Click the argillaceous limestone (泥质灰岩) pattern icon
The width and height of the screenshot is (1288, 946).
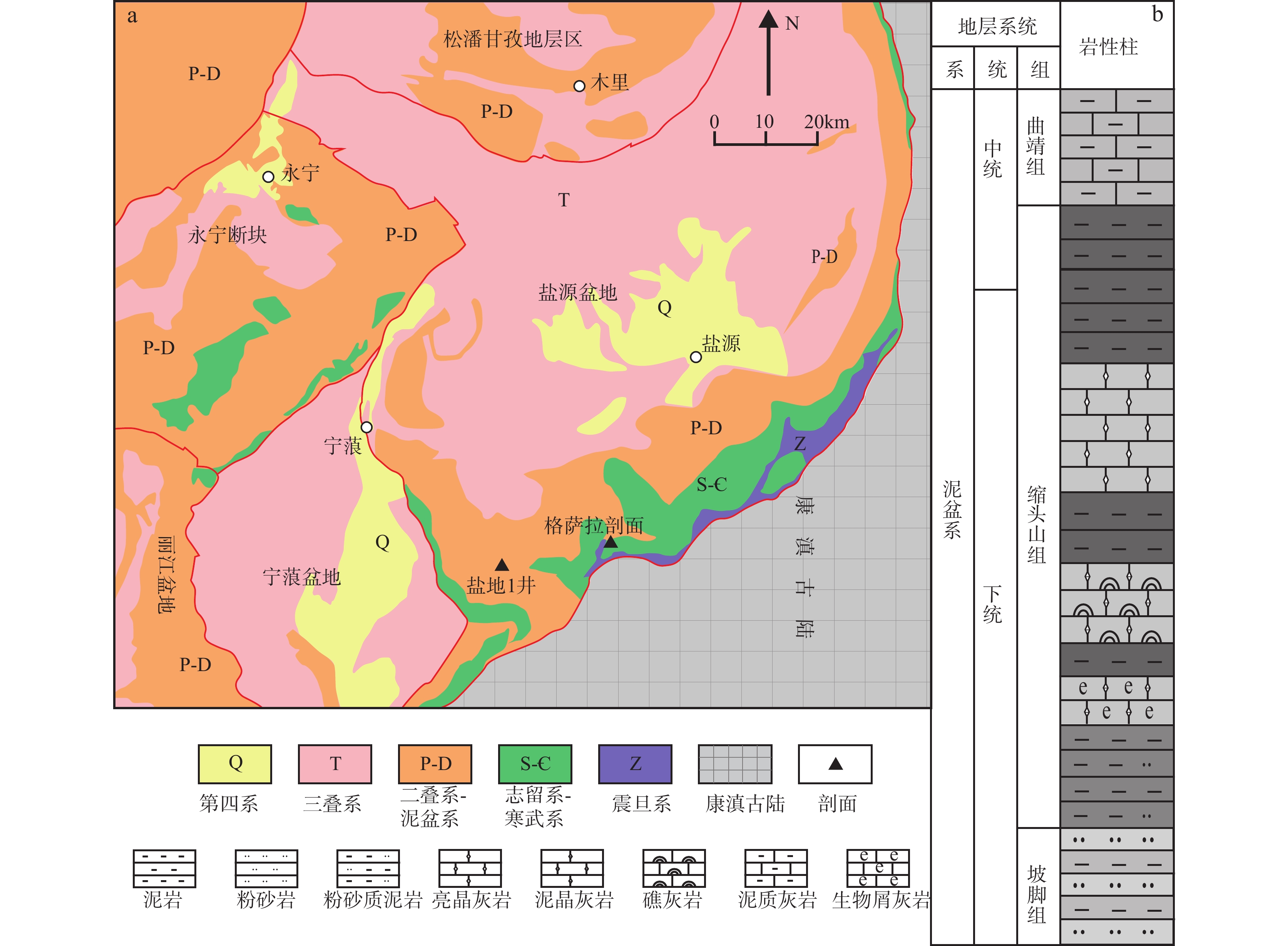776,868
